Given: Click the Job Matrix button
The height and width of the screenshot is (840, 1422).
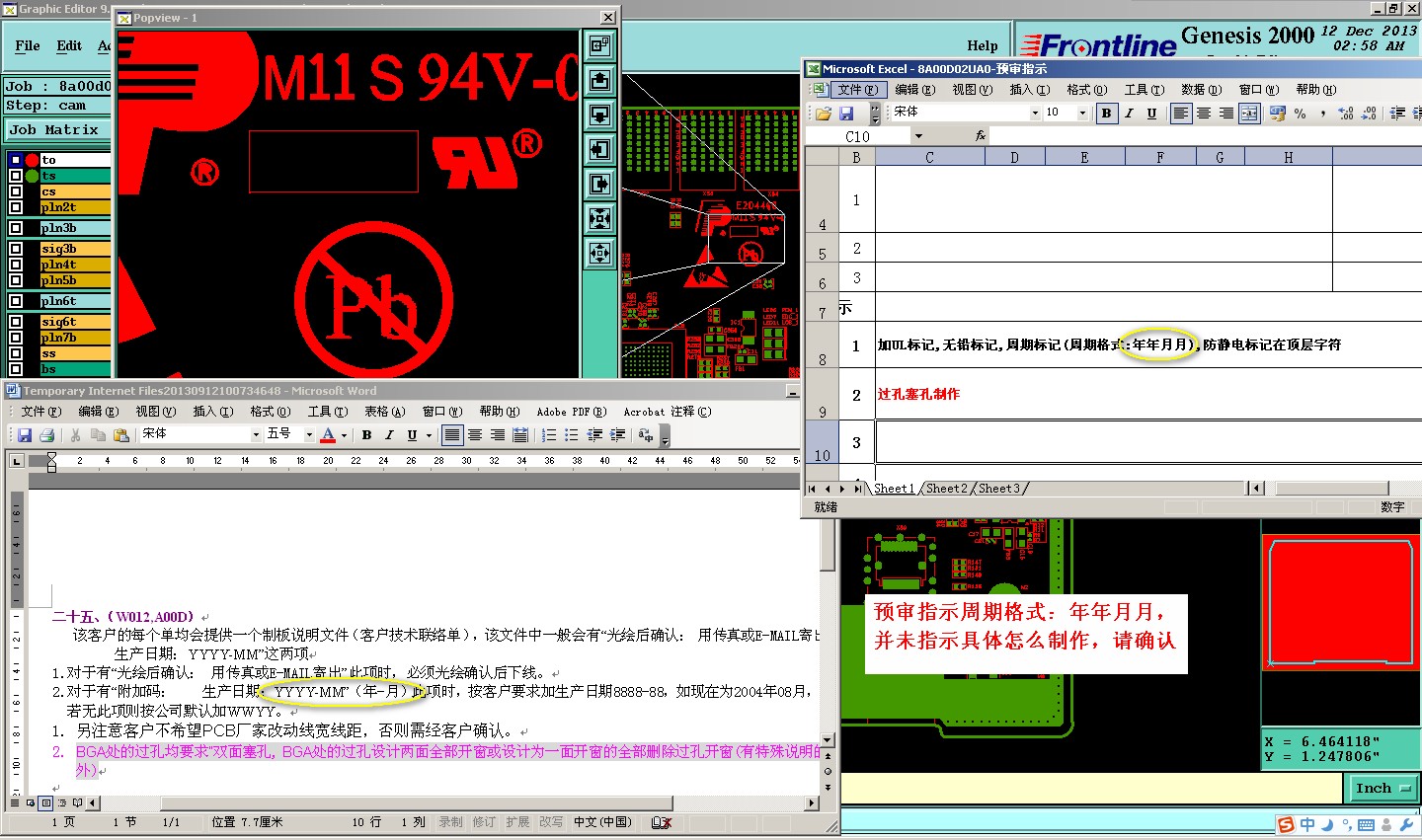Looking at the screenshot, I should click(56, 129).
